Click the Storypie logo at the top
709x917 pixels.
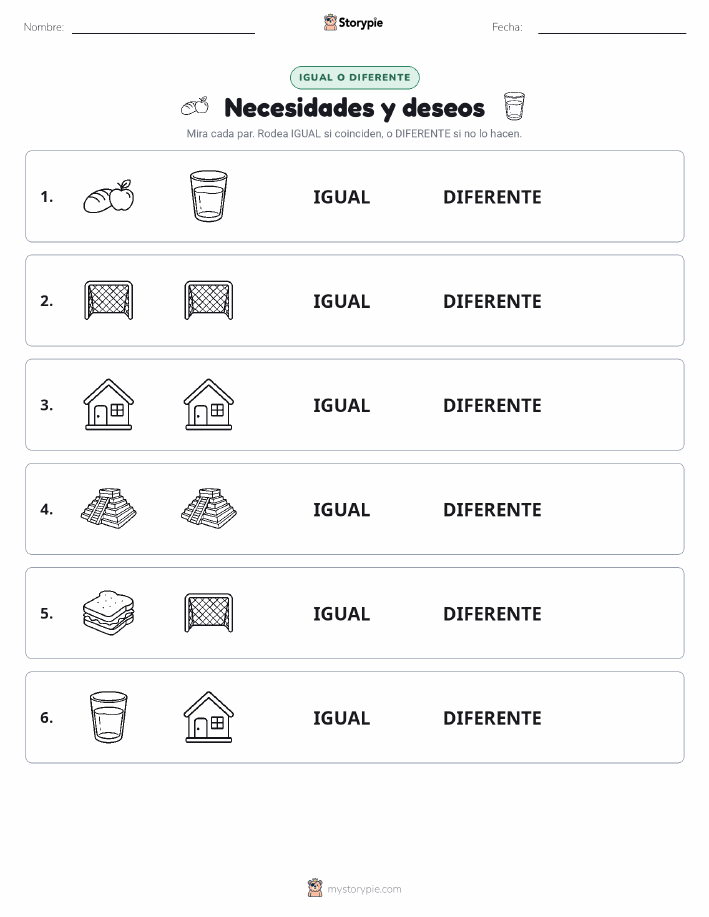(353, 23)
